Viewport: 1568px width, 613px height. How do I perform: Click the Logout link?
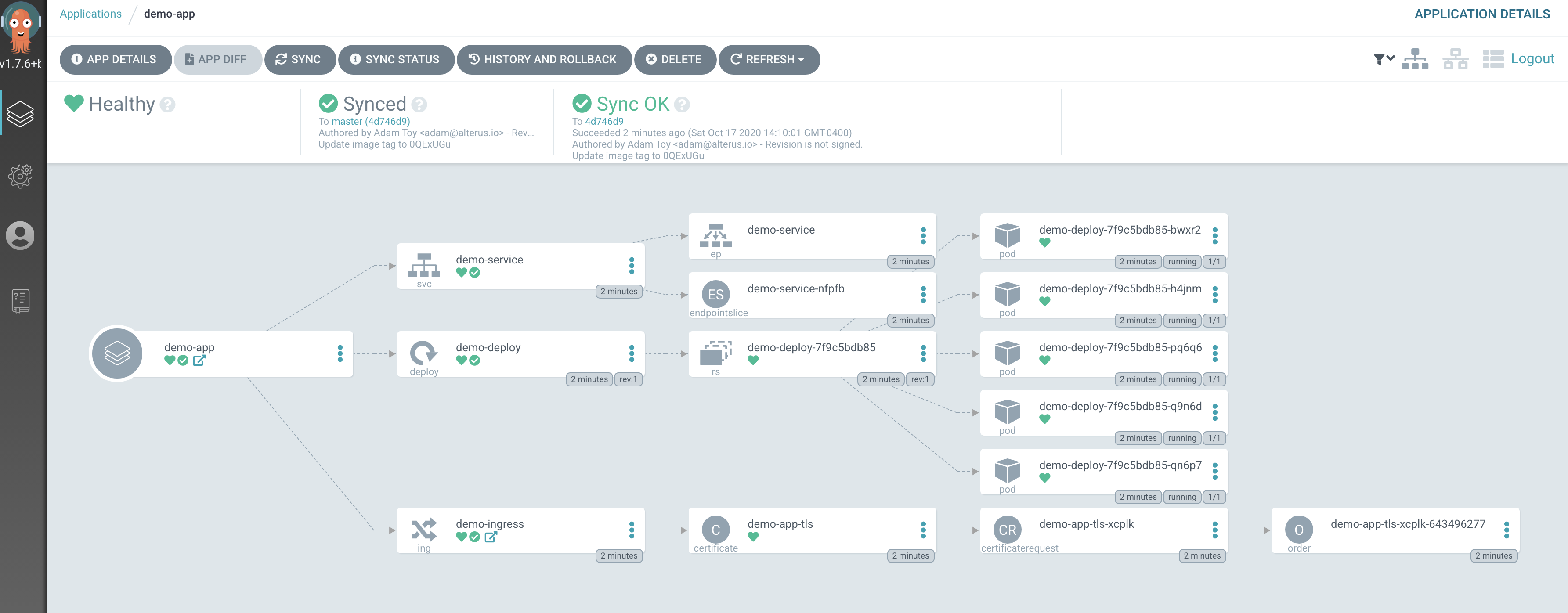click(1532, 59)
